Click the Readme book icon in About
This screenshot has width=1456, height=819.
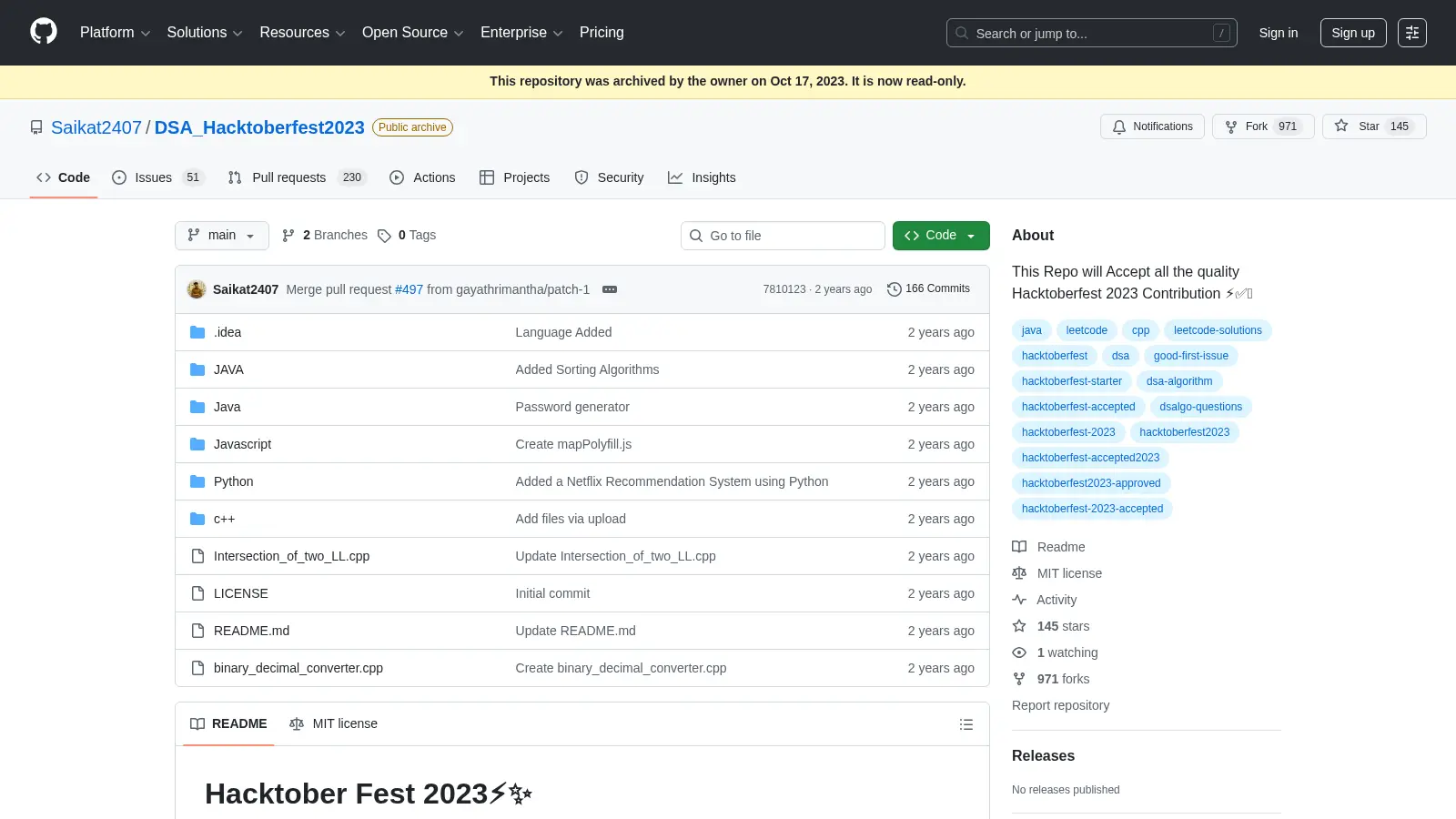point(1019,547)
